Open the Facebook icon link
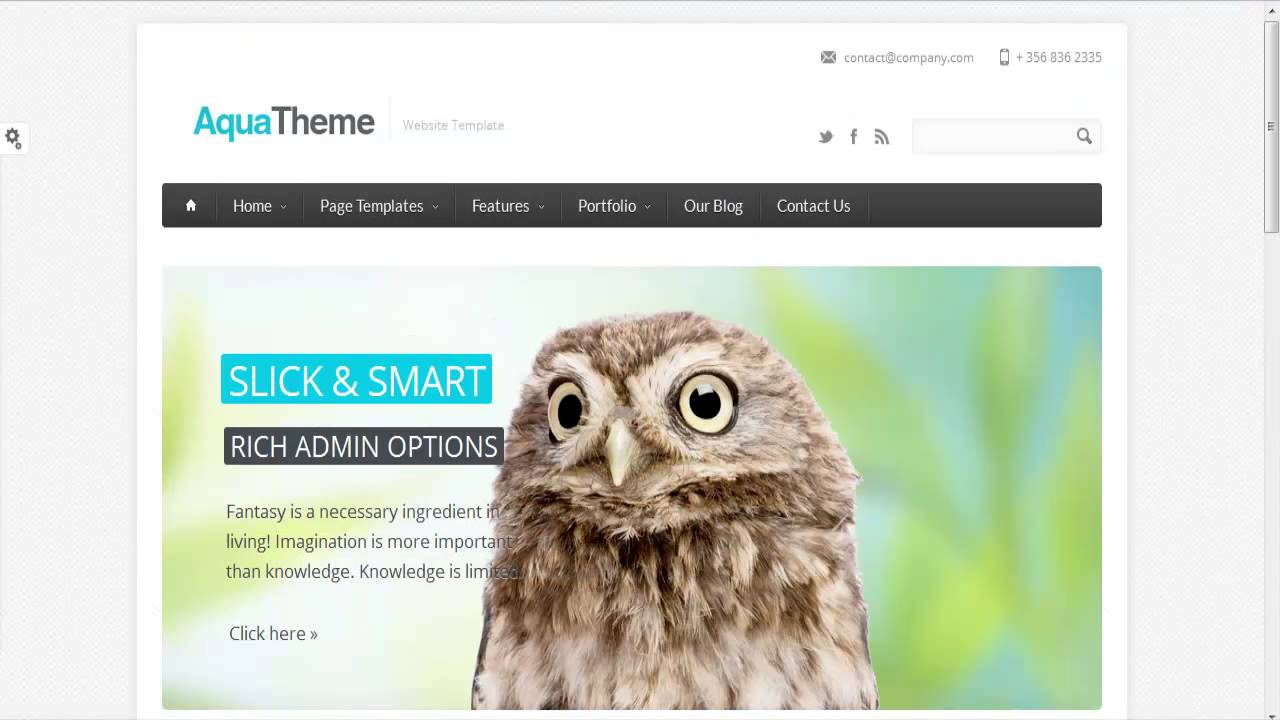1280x720 pixels. 853,137
